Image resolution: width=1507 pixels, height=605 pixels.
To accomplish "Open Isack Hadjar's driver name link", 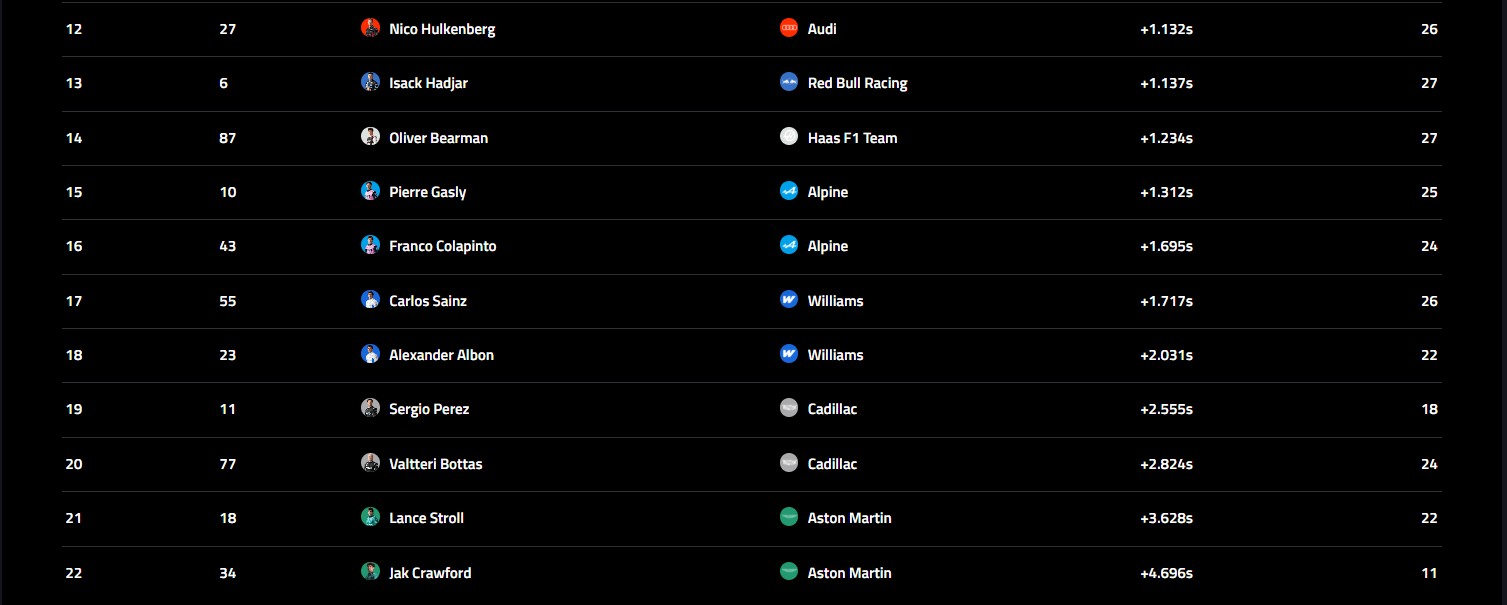I will [x=428, y=83].
